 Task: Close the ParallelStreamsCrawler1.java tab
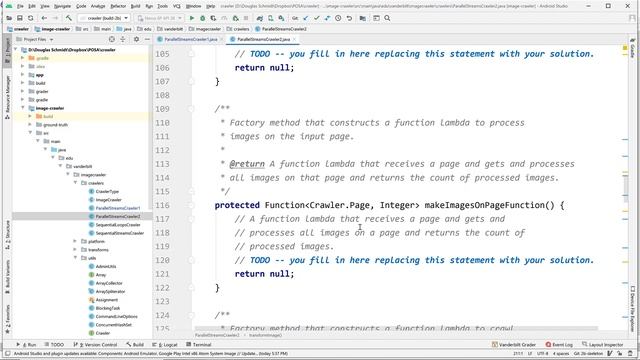pos(222,39)
